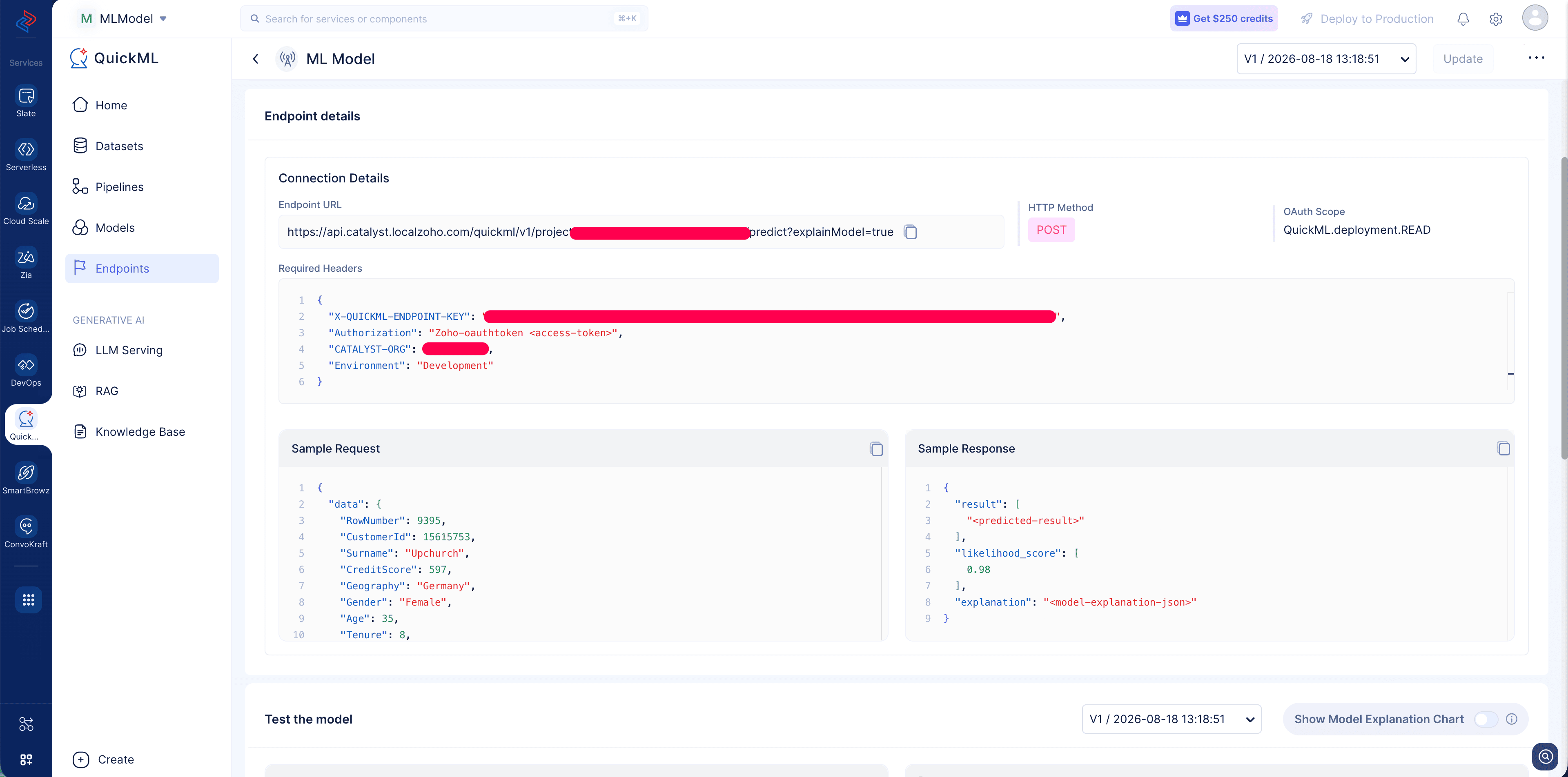Open Knowledge Base in the sidebar
Screen dimensions: 1568x777
(x=142, y=431)
